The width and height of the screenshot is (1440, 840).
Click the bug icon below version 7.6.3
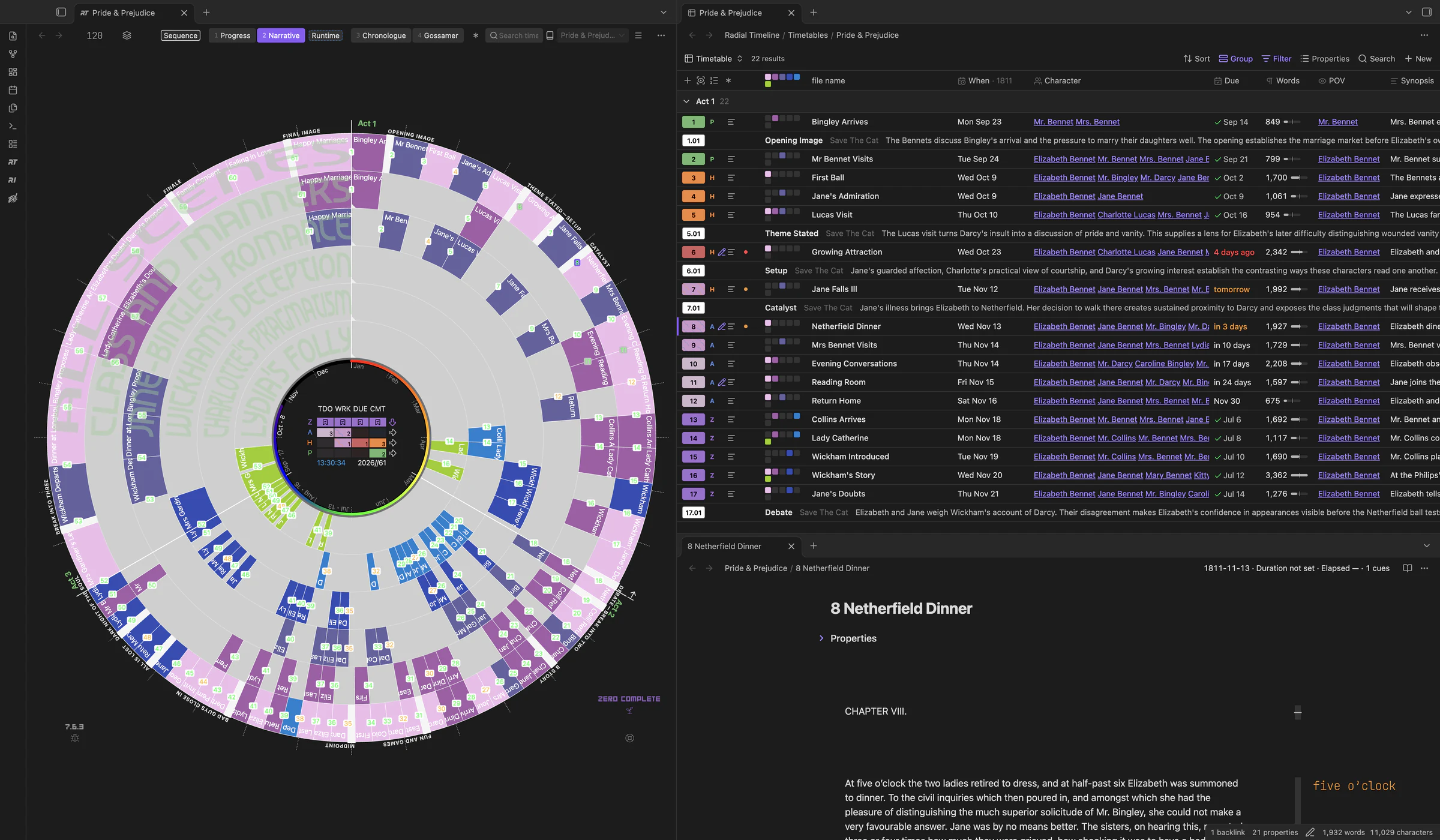pyautogui.click(x=75, y=738)
